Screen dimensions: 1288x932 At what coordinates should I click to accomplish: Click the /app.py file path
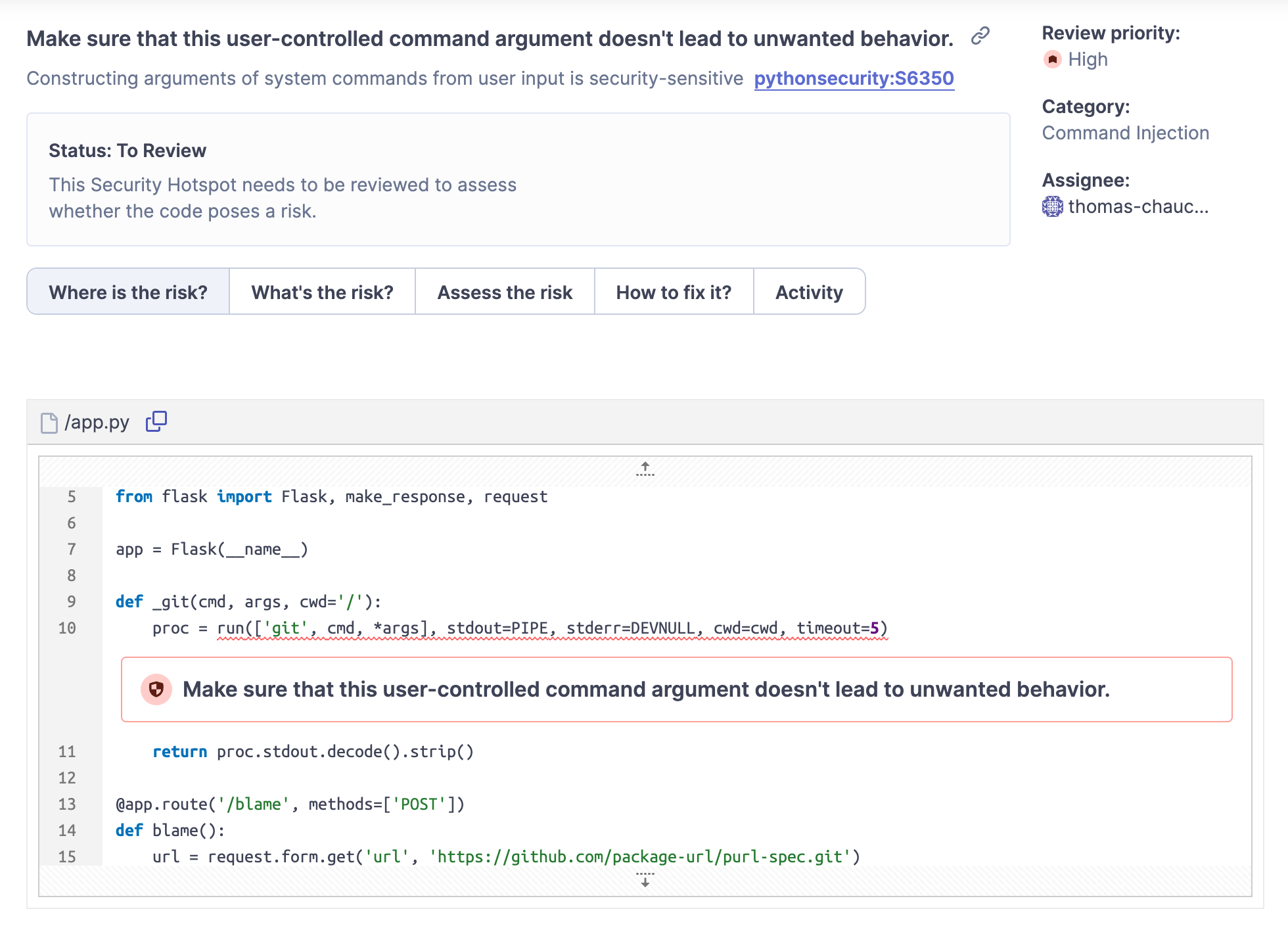[97, 422]
